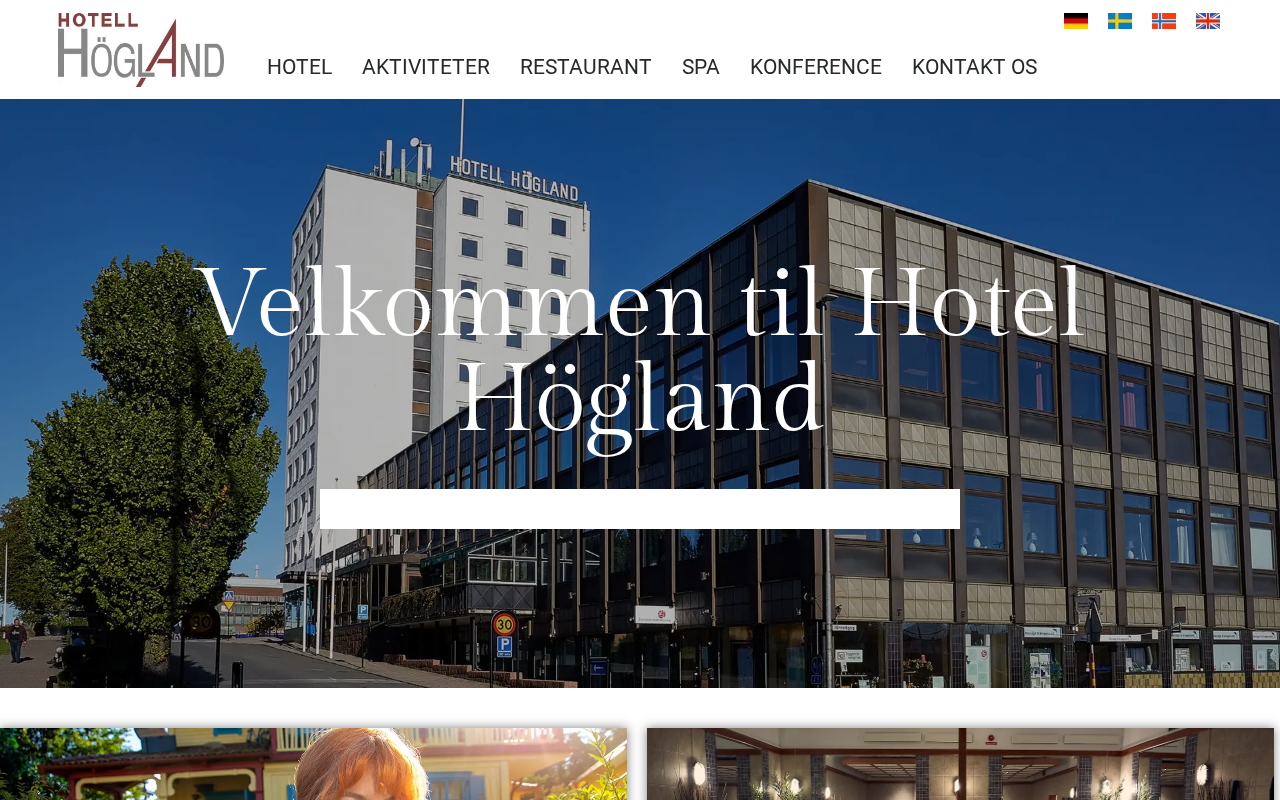
Task: Open the HOTEL menu item
Action: (299, 67)
